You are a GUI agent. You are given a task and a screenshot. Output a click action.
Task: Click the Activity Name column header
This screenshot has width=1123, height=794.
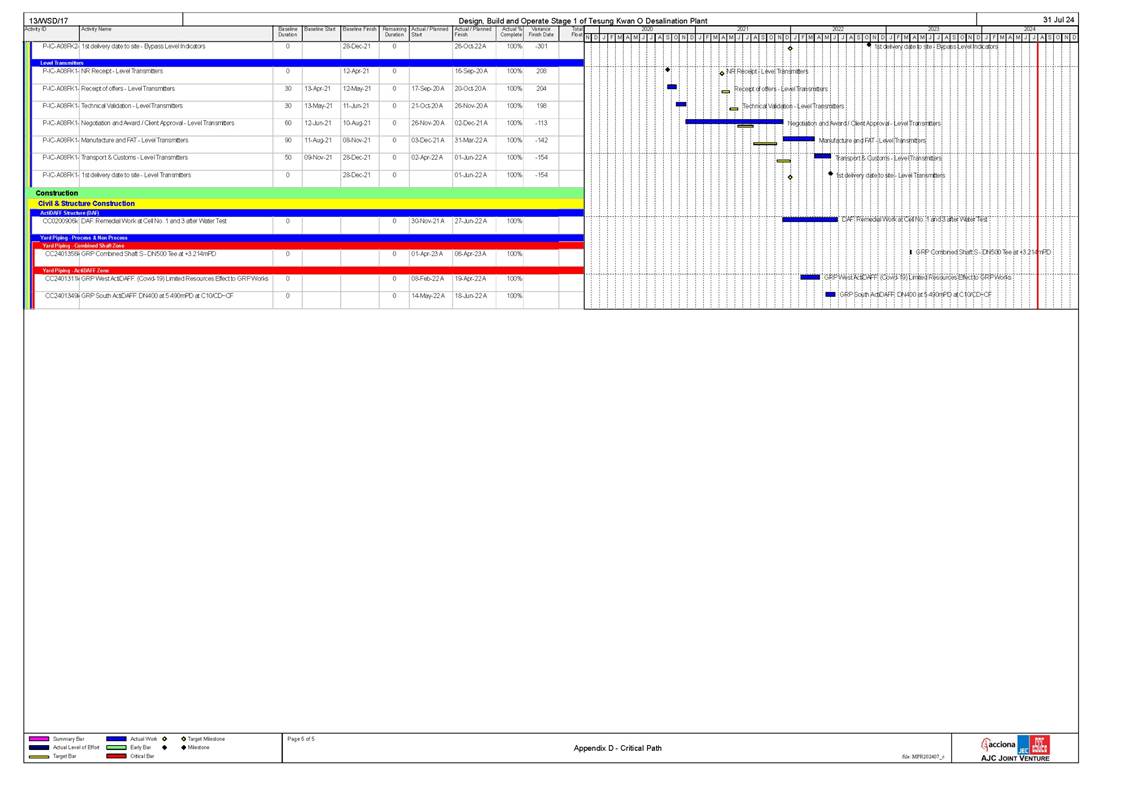point(97,30)
